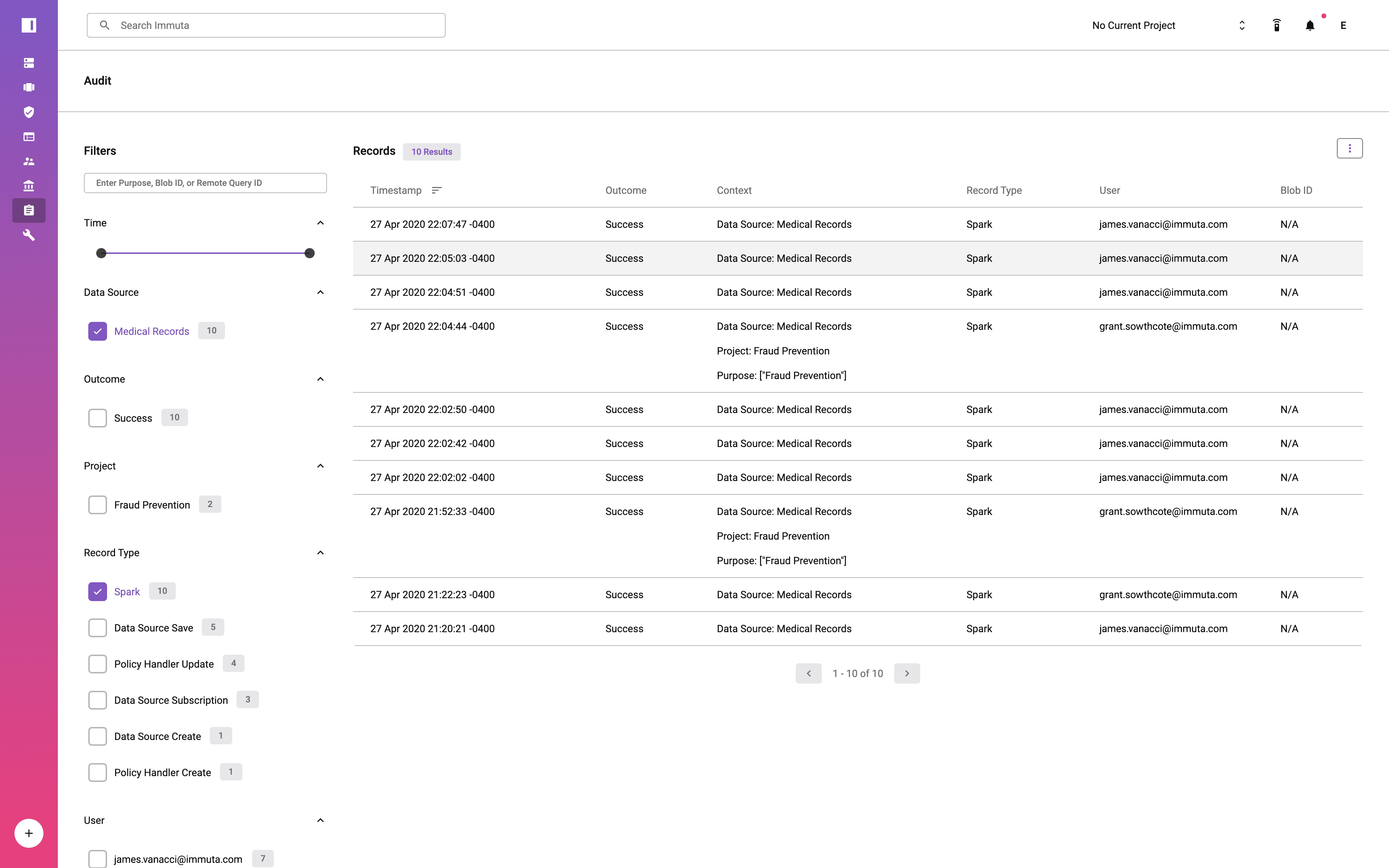Collapse the User filter section

321,820
